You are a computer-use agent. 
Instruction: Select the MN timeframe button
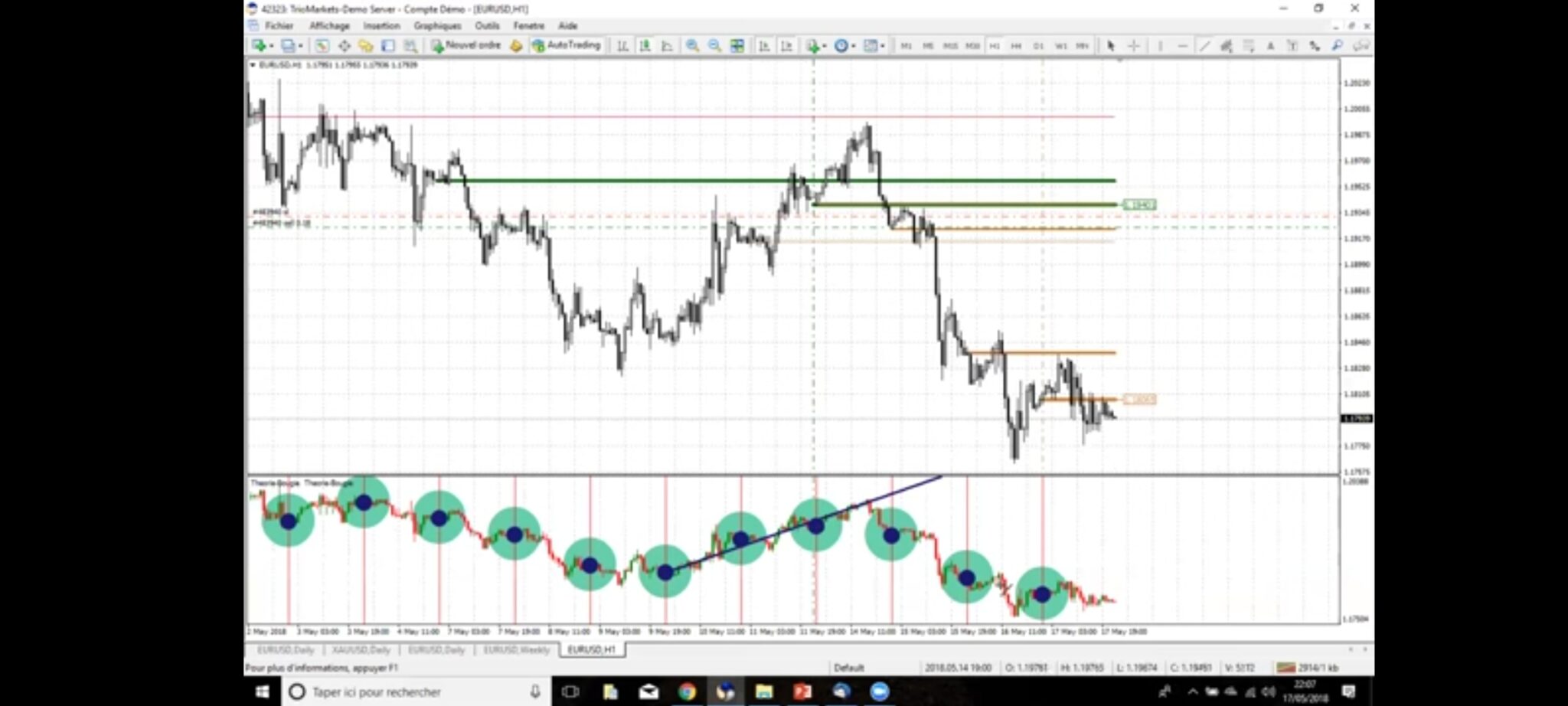coord(1082,46)
